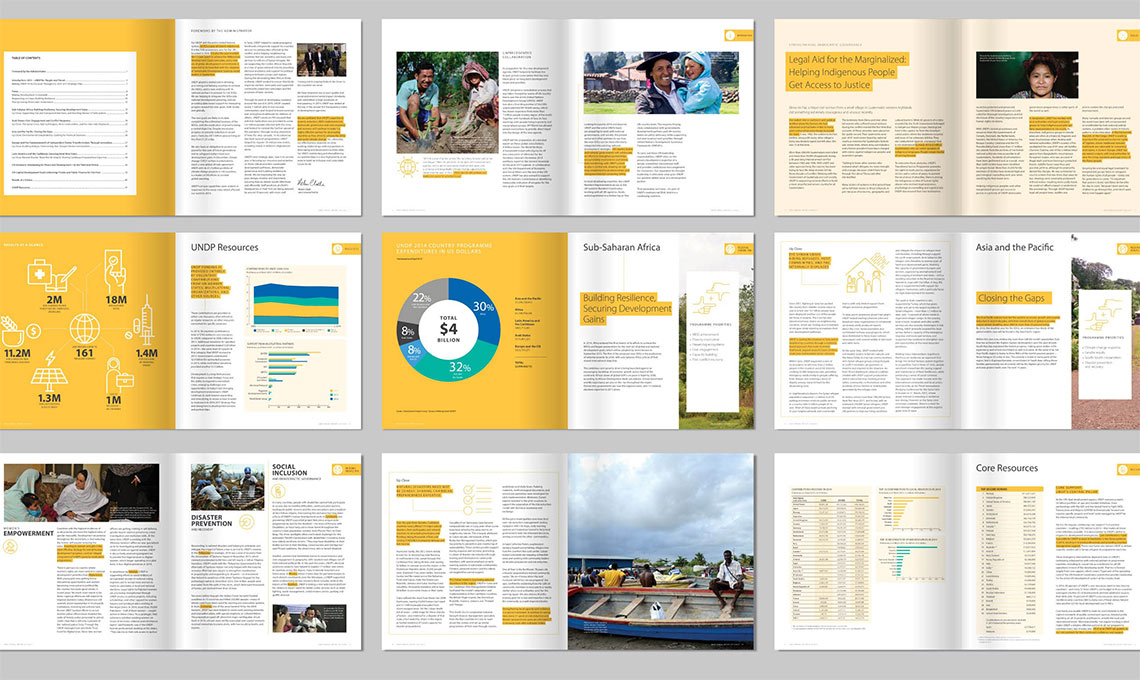This screenshot has height=680, width=1140.
Task: Click the yellow circle badge on the UNDP Resources page
Action: 340,249
